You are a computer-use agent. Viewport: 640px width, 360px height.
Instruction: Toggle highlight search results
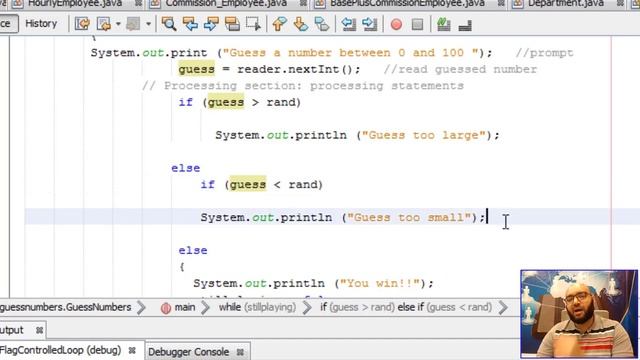point(232,24)
